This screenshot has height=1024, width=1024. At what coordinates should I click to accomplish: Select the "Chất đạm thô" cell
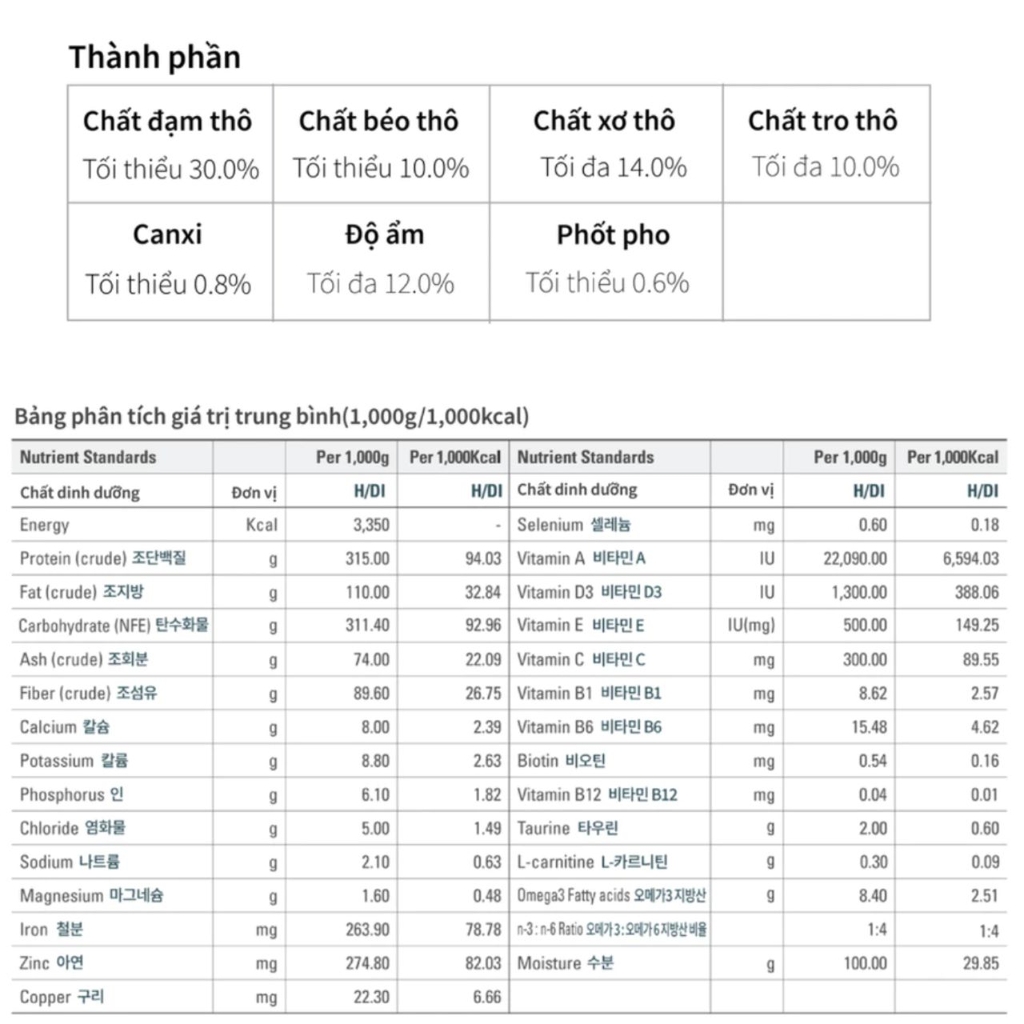(170, 144)
